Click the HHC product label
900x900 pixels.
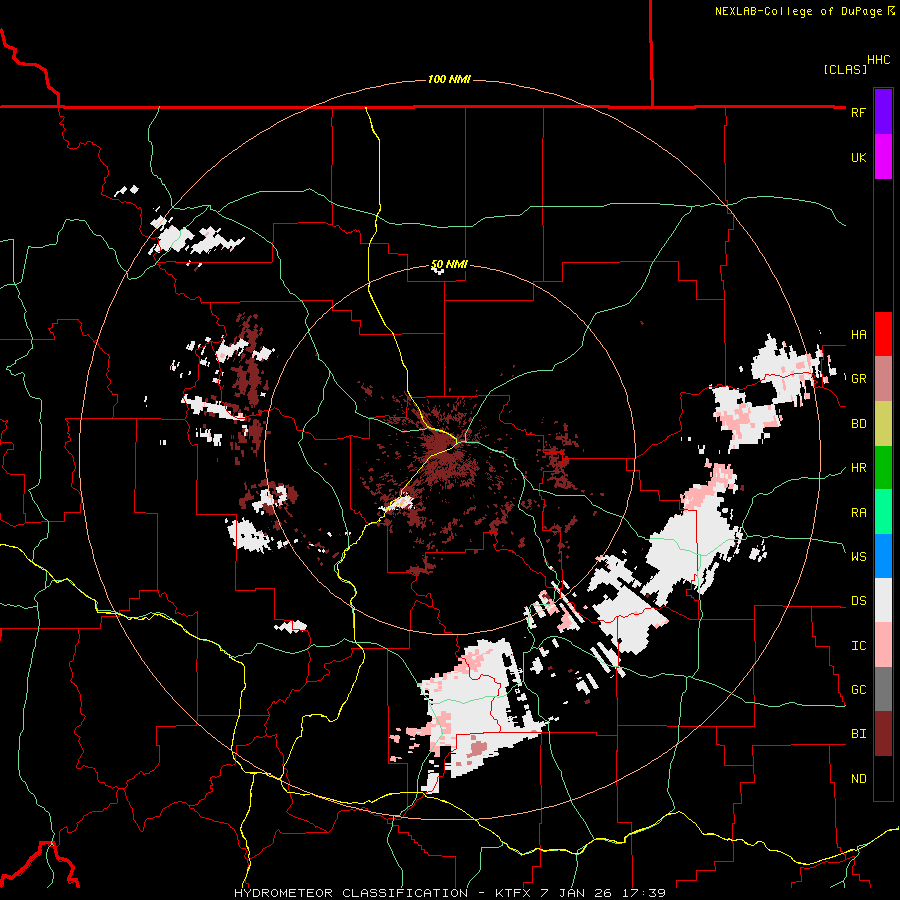[878, 60]
